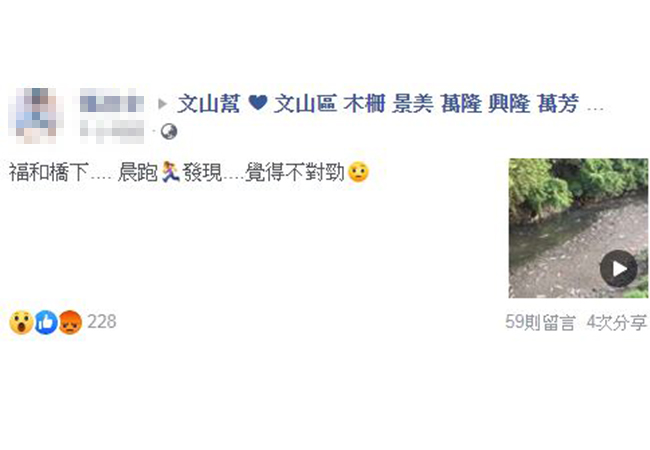The height and width of the screenshot is (450, 650).
Task: Open the 4次分享 shares link
Action: (x=617, y=322)
